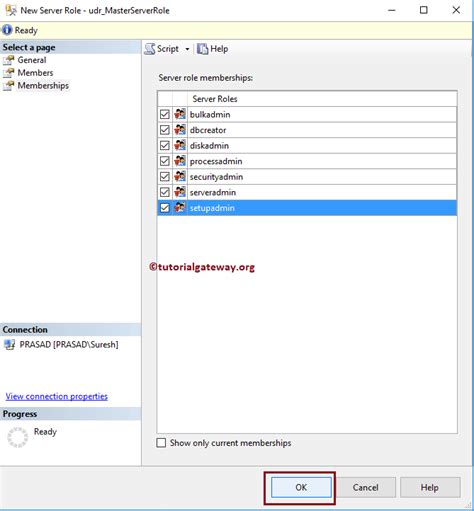This screenshot has width=474, height=511.
Task: Click the processadmin role icon
Action: [180, 161]
